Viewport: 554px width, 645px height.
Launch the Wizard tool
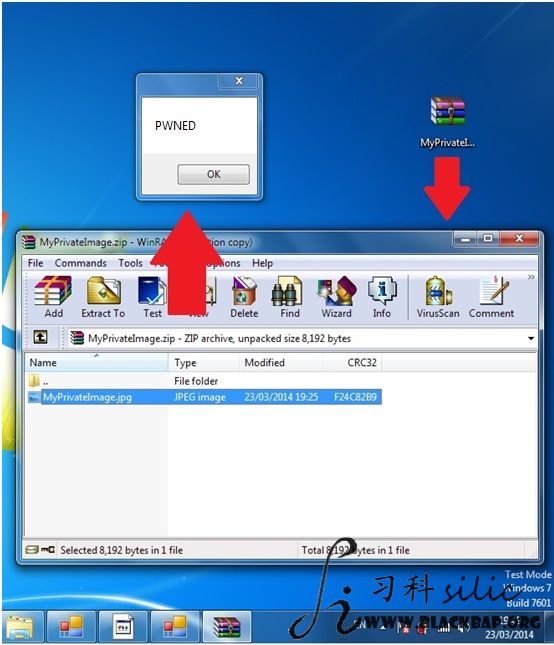tap(336, 297)
